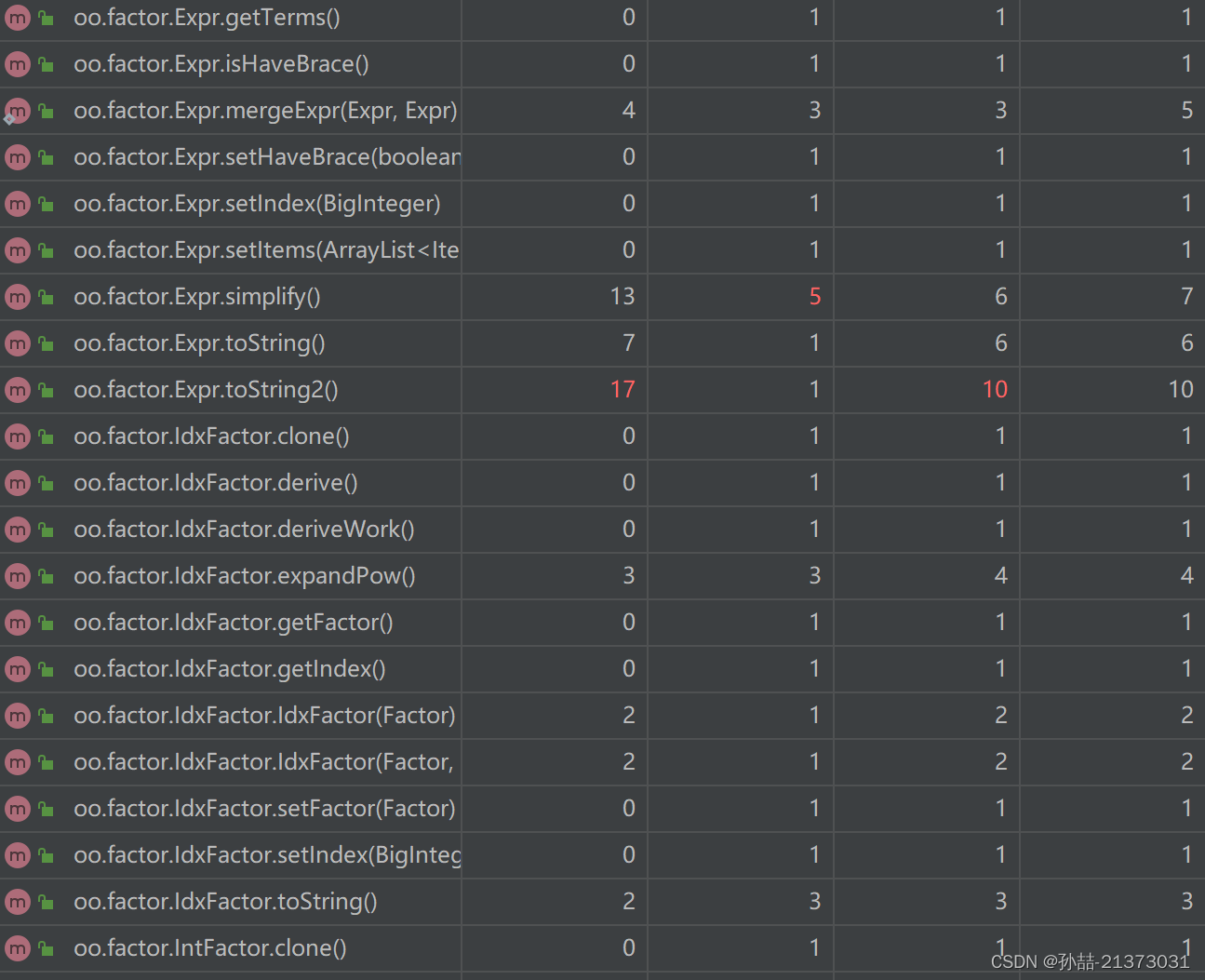The width and height of the screenshot is (1205, 980).
Task: Click method icon beside IdxFactor.setFactor(Factor)
Action: click(18, 809)
